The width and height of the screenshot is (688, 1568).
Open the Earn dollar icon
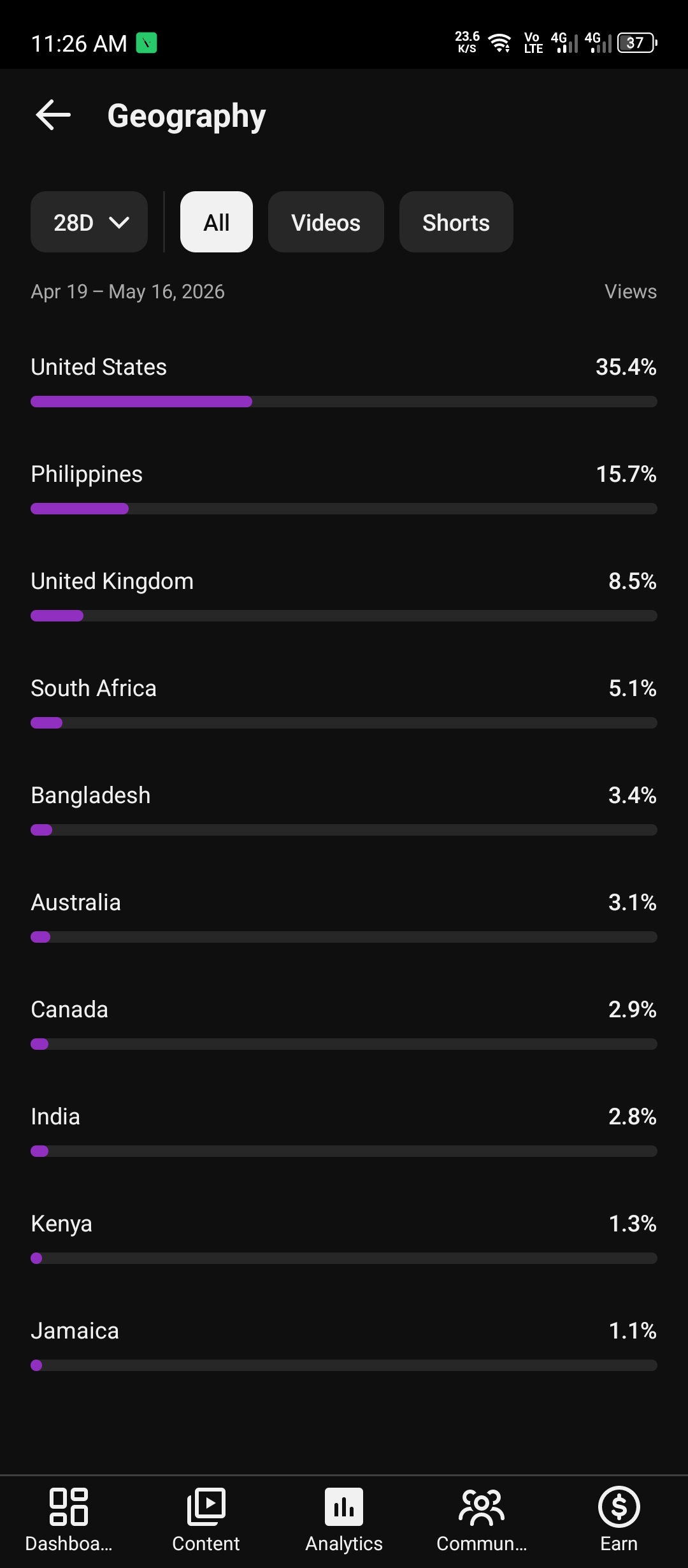(x=619, y=1507)
